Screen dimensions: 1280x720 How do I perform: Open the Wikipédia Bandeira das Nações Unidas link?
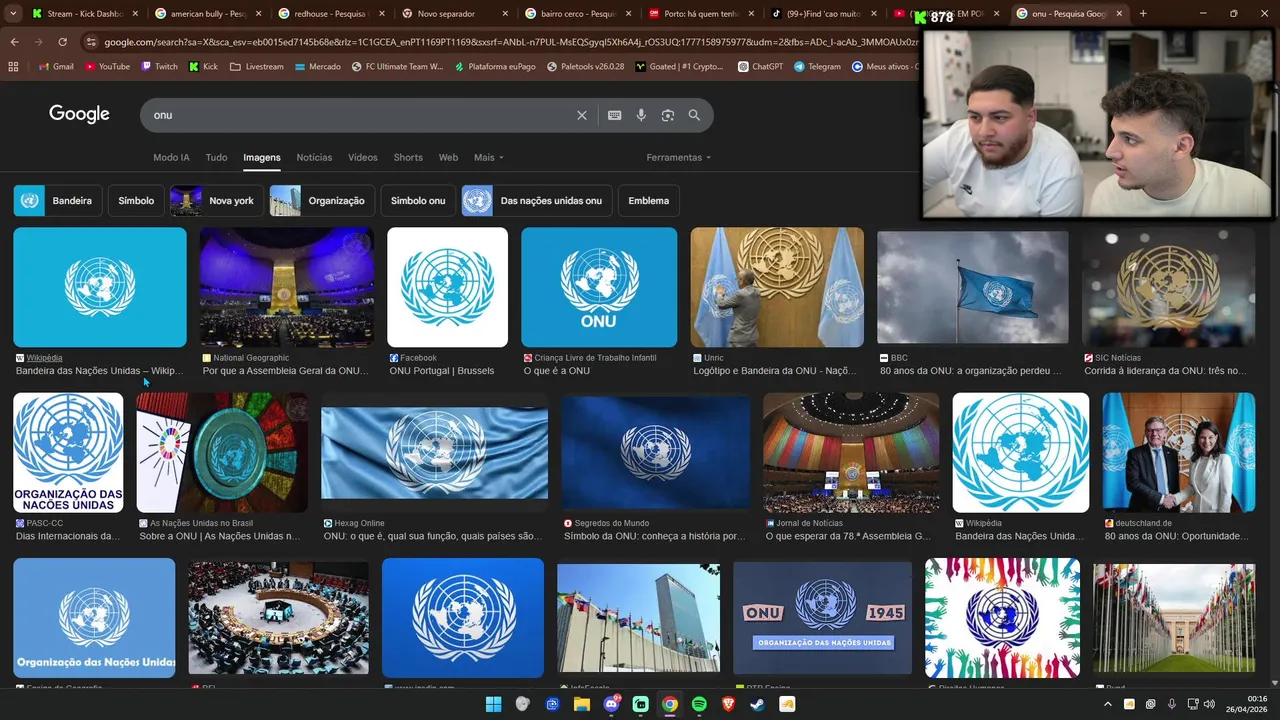pyautogui.click(x=99, y=371)
